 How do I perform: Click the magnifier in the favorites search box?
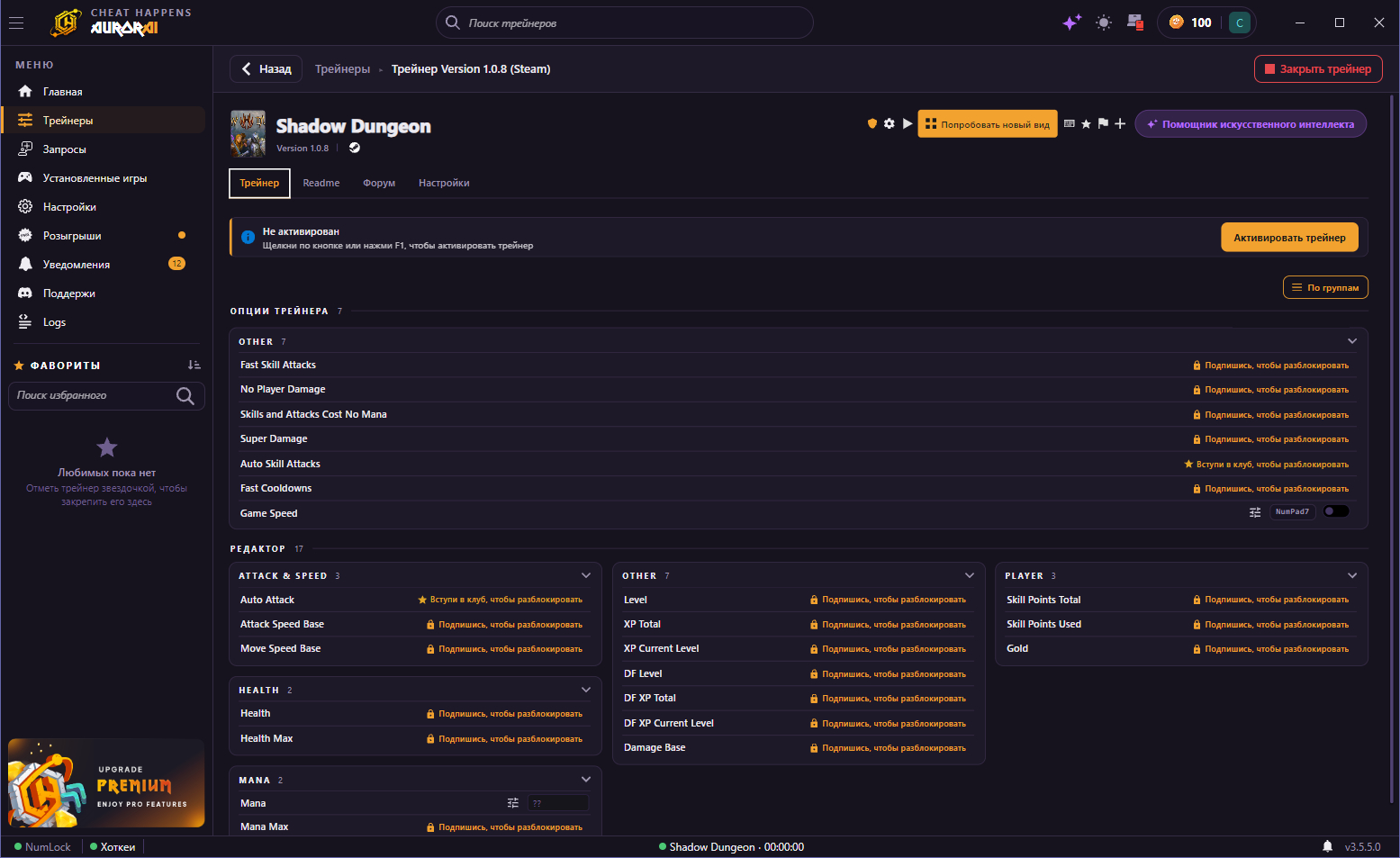tap(185, 395)
